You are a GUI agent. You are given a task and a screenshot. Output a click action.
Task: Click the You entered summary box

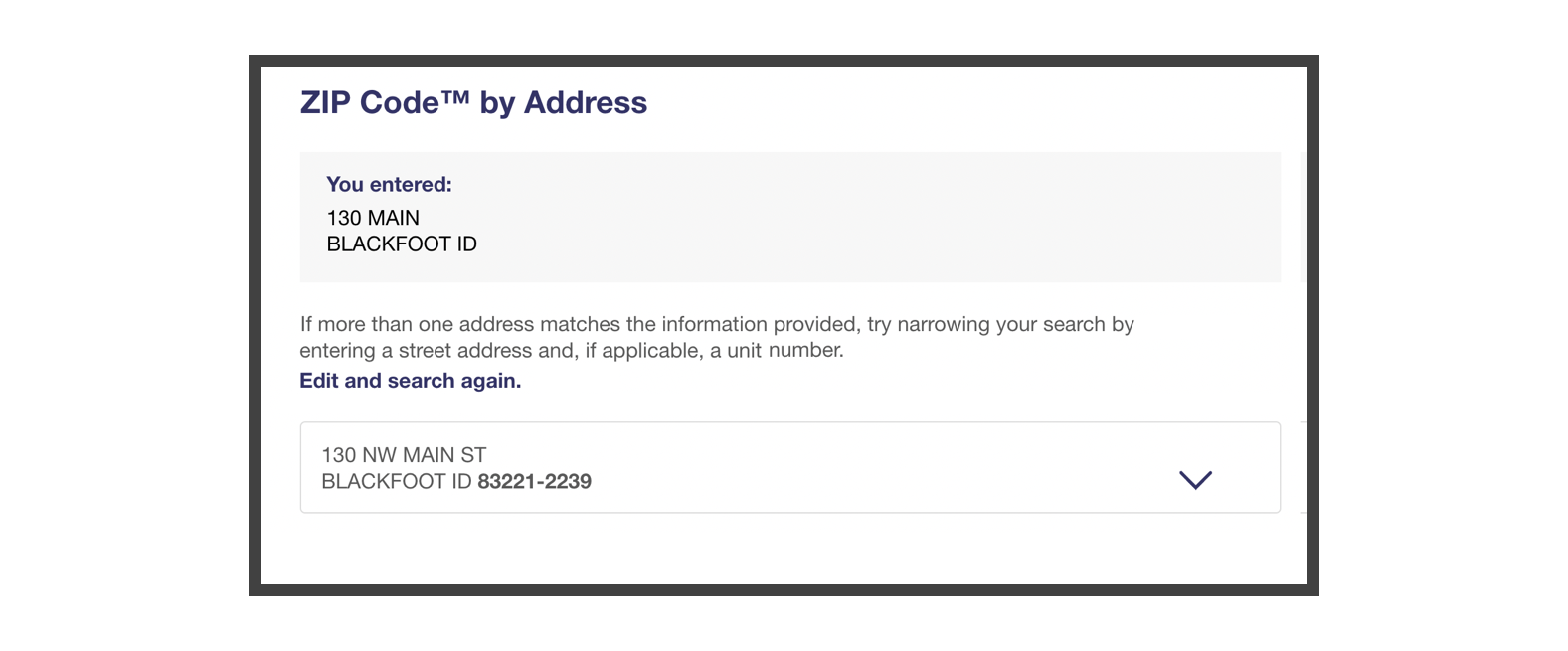(790, 217)
